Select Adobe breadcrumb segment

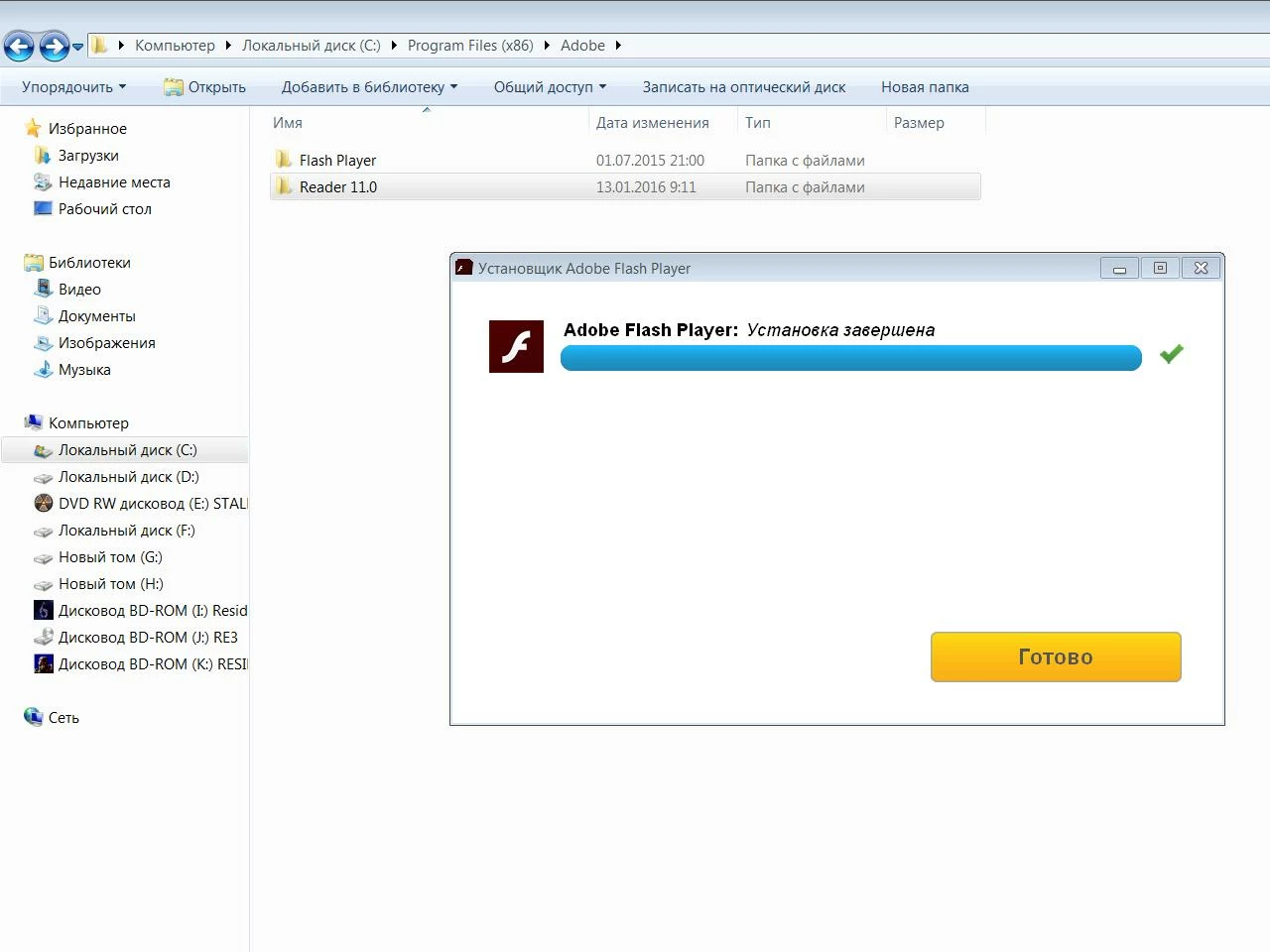(582, 46)
